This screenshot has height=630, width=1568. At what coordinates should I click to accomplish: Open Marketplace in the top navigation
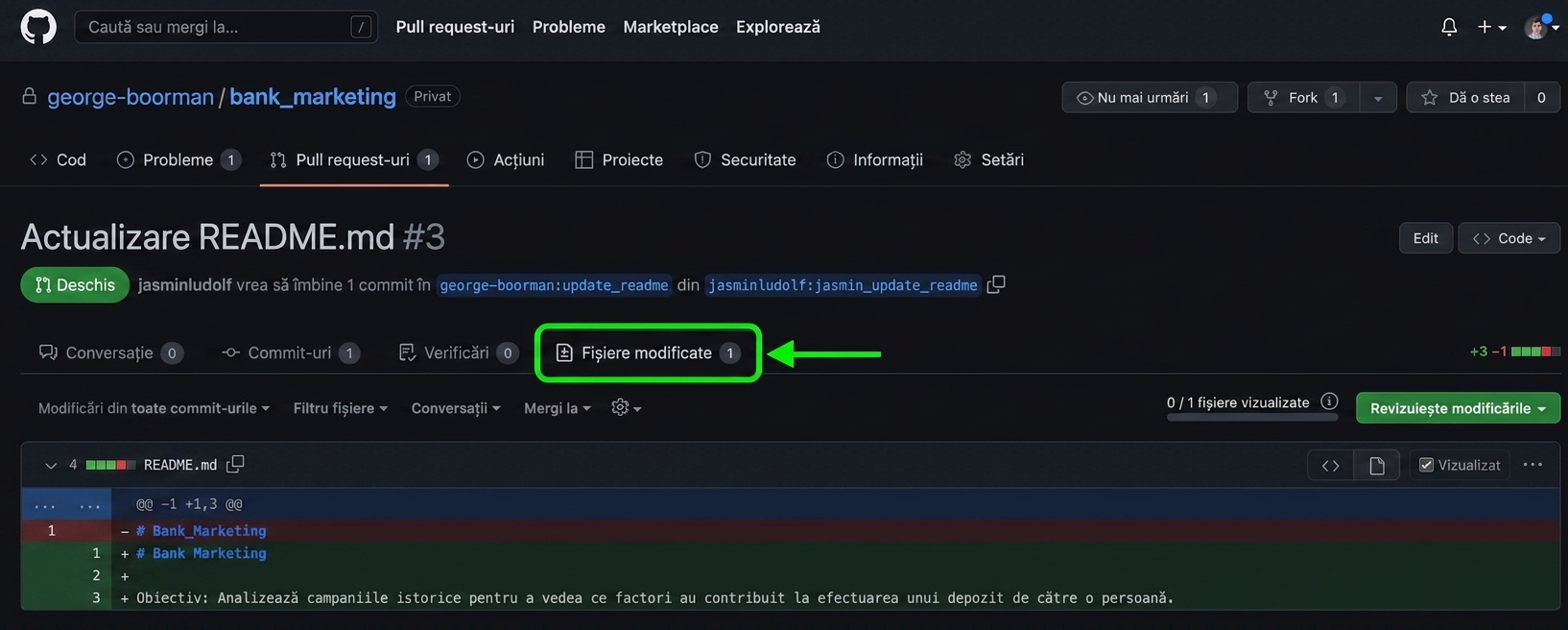pos(671,27)
